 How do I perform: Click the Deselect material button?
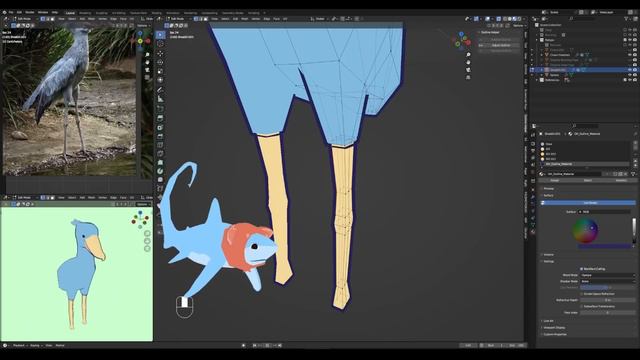620,180
